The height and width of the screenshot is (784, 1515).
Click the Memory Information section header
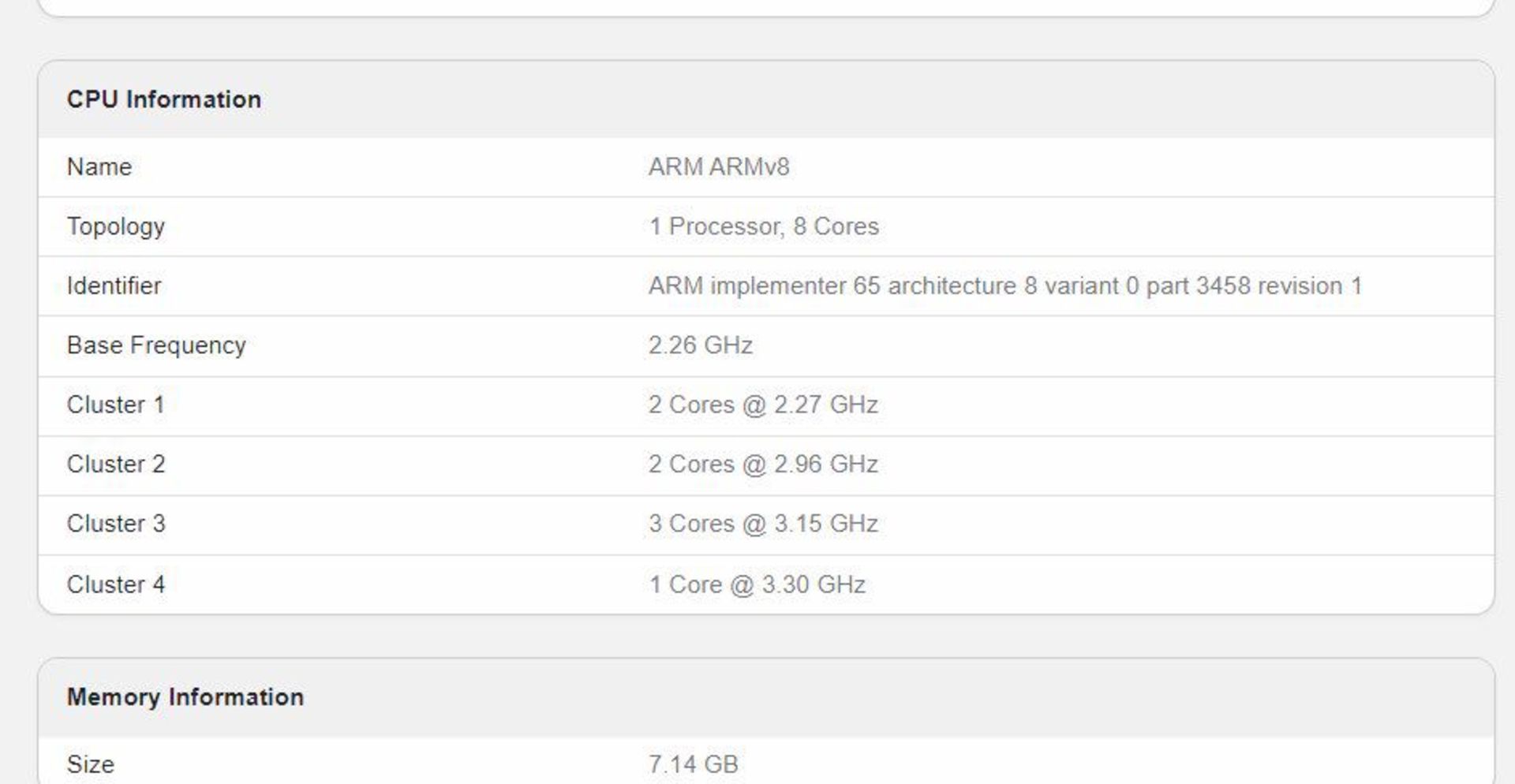click(x=187, y=696)
